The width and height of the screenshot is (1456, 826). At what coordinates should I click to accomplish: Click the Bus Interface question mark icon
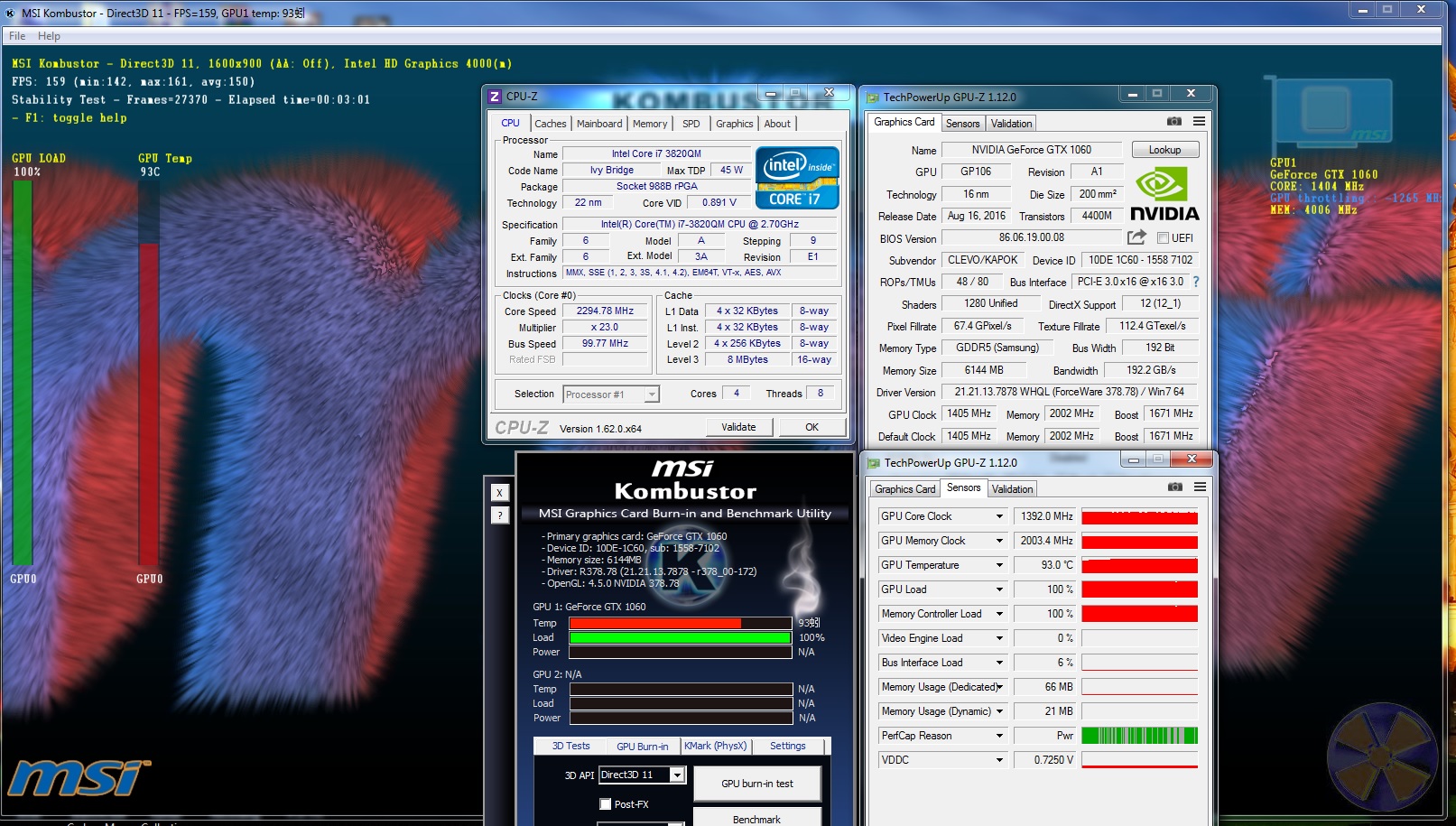coord(1196,282)
